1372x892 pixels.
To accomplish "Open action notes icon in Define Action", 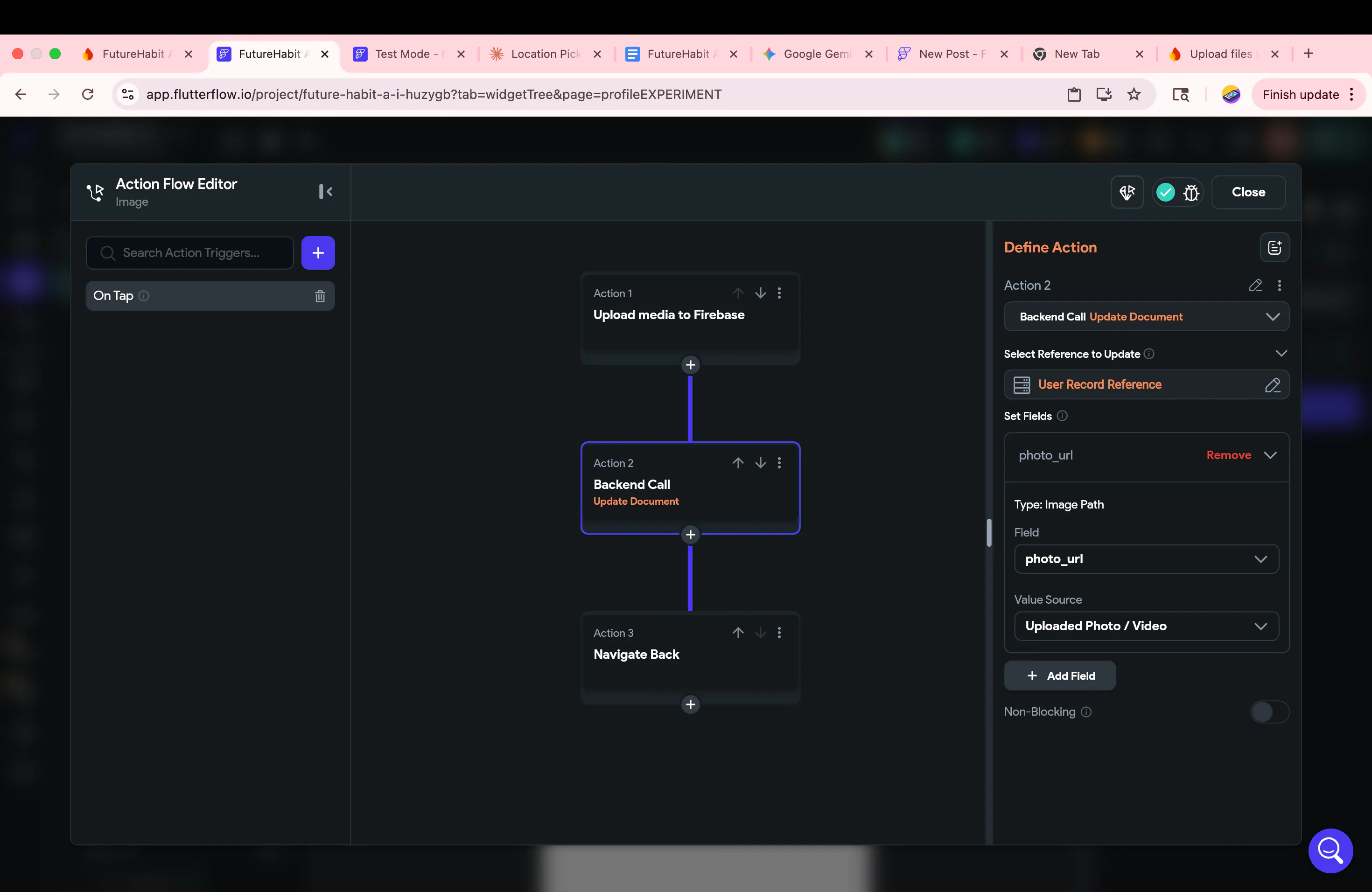I will (x=1274, y=247).
